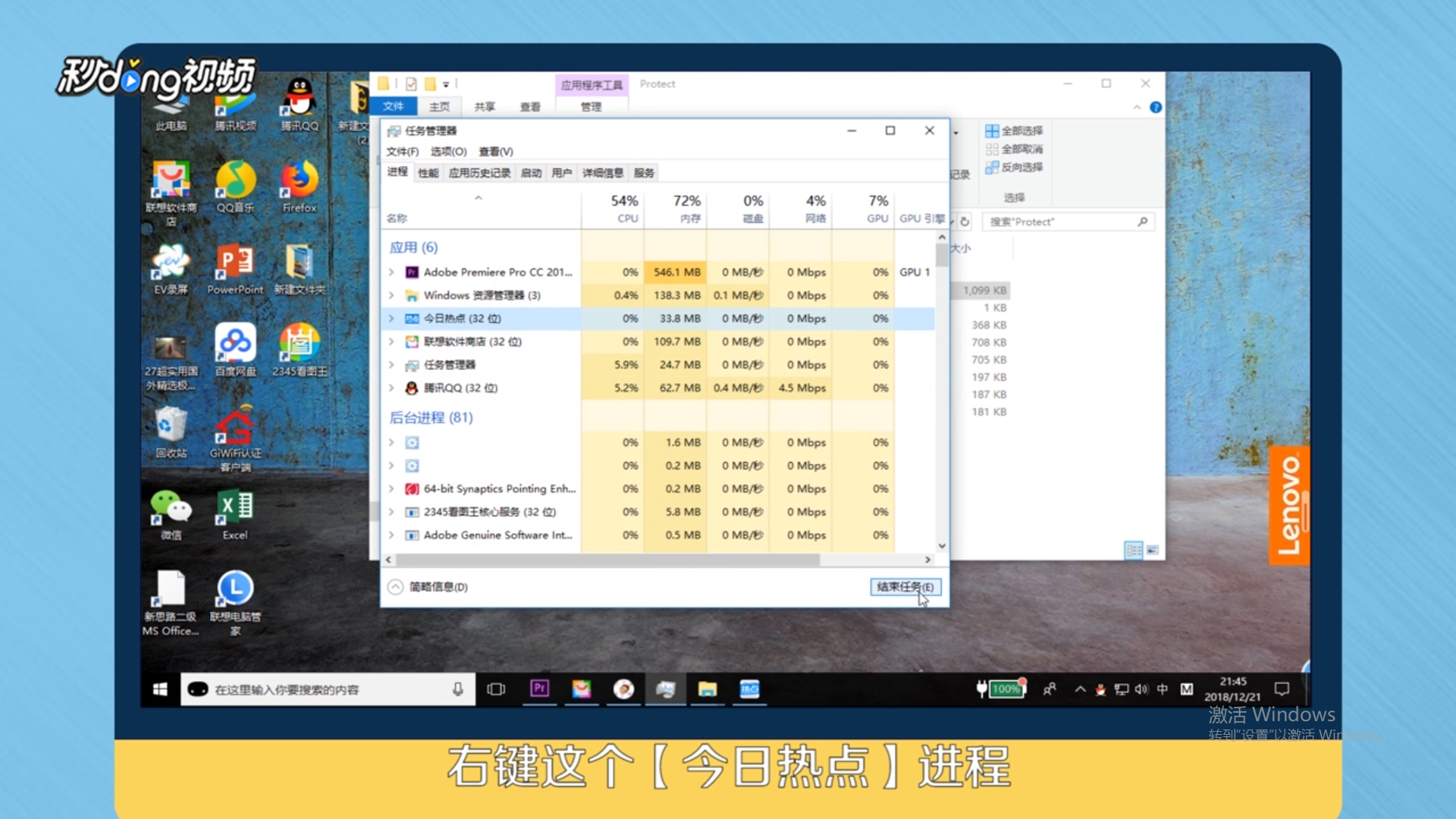Switch to the 性能 tab in Task Manager
This screenshot has width=1456, height=819.
428,173
